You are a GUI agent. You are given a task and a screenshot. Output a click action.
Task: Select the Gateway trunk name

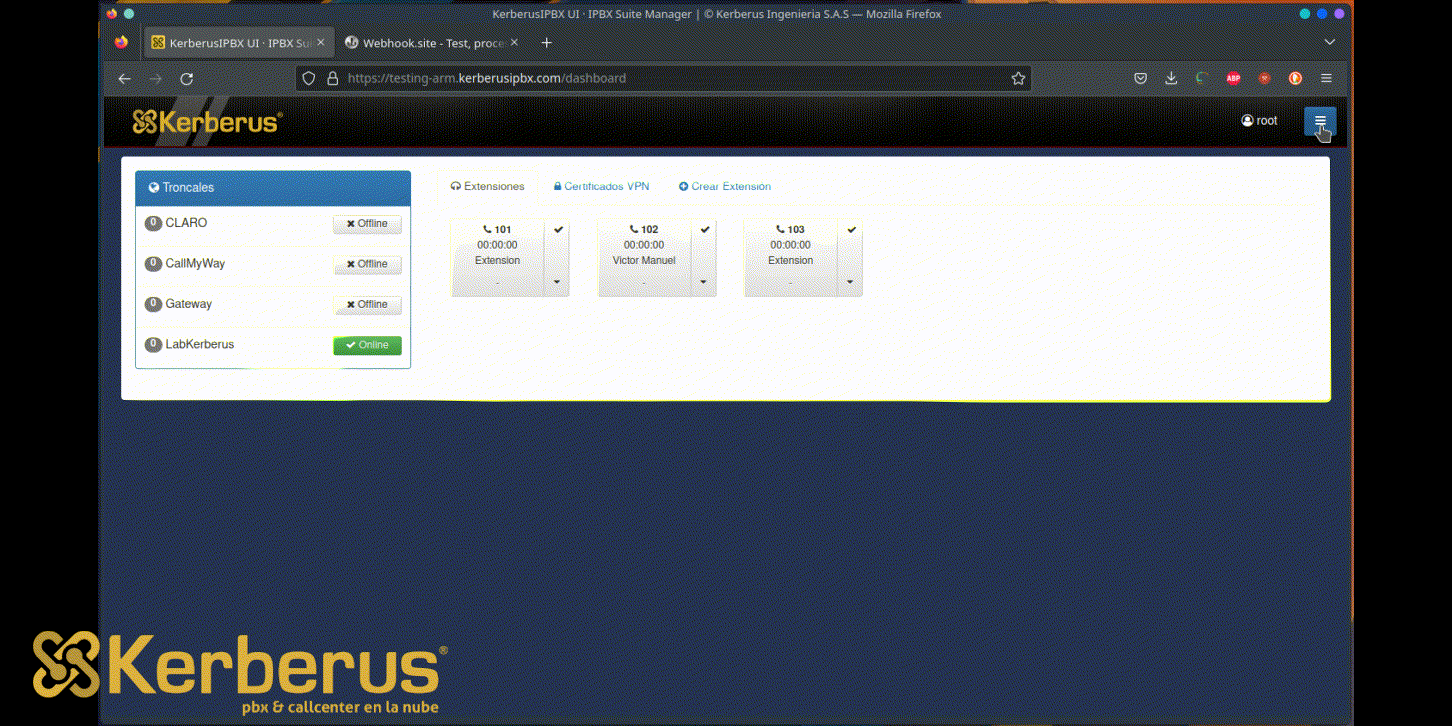click(x=189, y=303)
